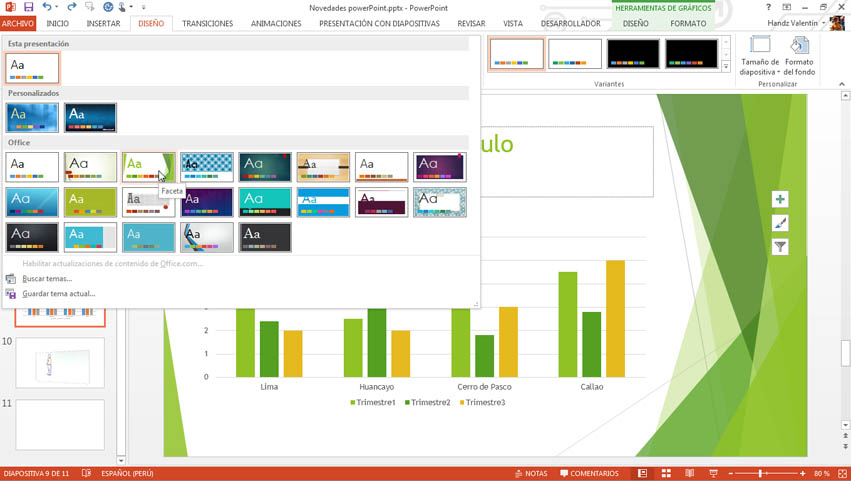This screenshot has width=851, height=481.
Task: Switch to Slide Sorter view icon
Action: pyautogui.click(x=664, y=473)
